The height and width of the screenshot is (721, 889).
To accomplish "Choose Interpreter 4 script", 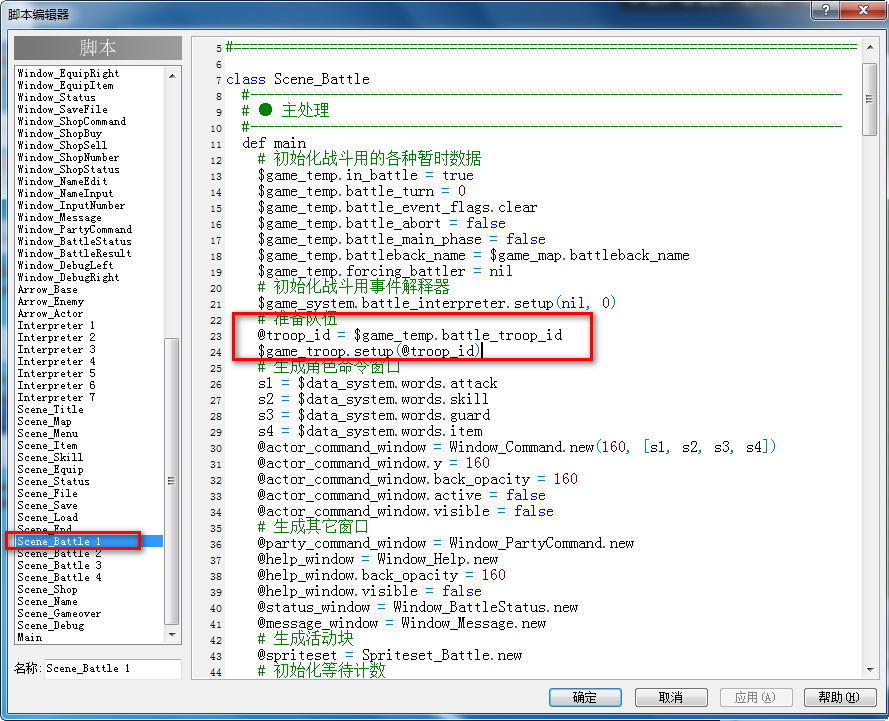I will [x=56, y=362].
